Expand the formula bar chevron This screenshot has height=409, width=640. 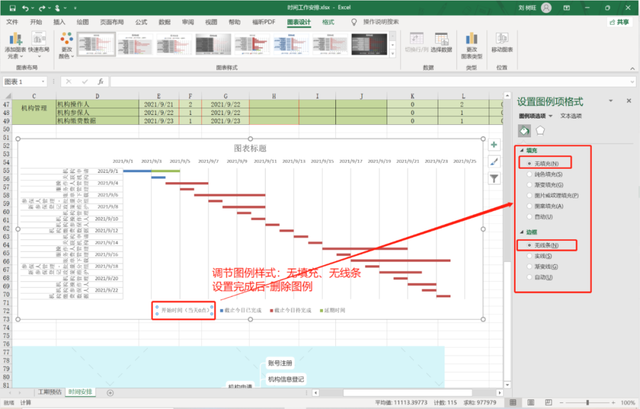(x=632, y=82)
